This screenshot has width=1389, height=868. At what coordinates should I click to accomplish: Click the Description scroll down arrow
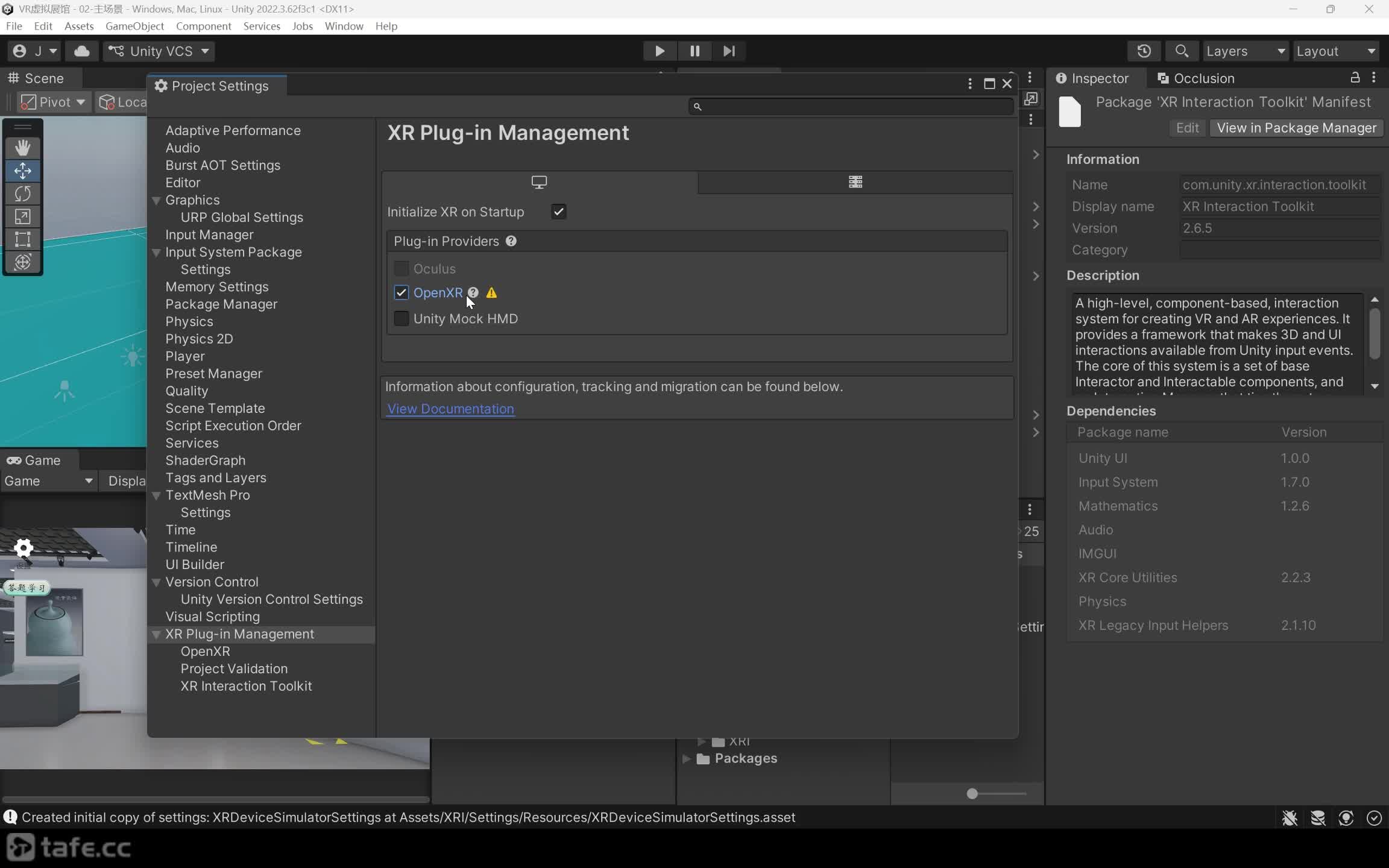[x=1375, y=386]
